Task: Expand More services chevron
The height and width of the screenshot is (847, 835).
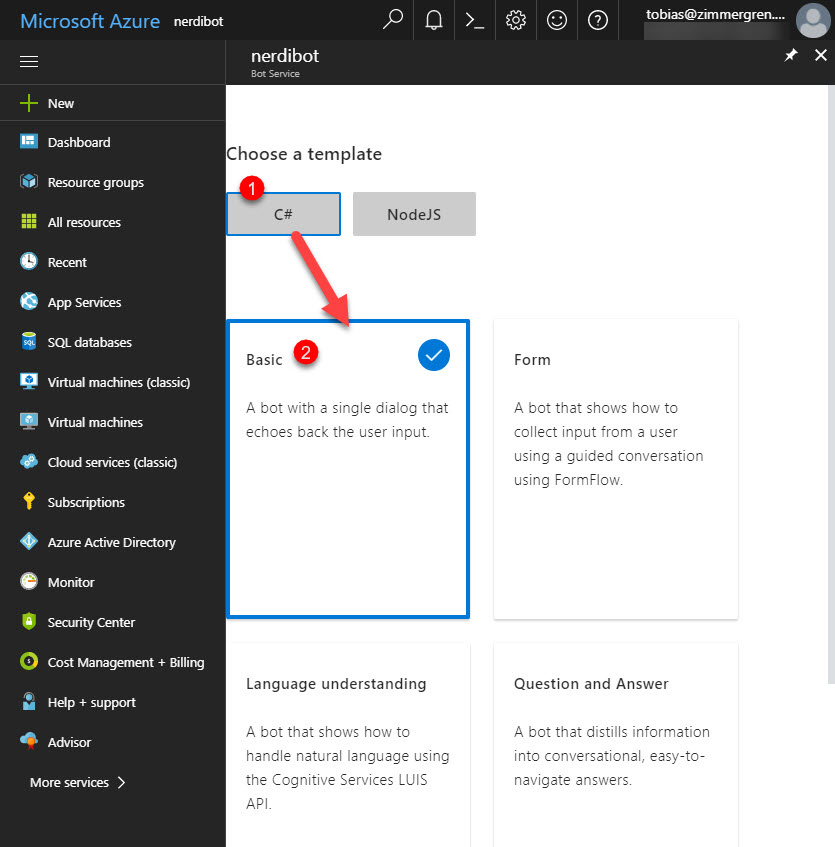Action: point(122,782)
